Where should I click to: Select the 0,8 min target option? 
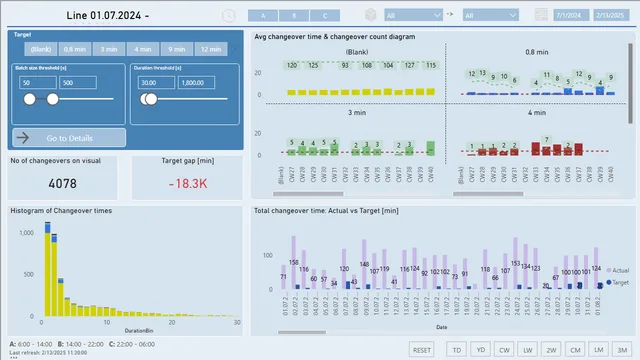coord(75,49)
